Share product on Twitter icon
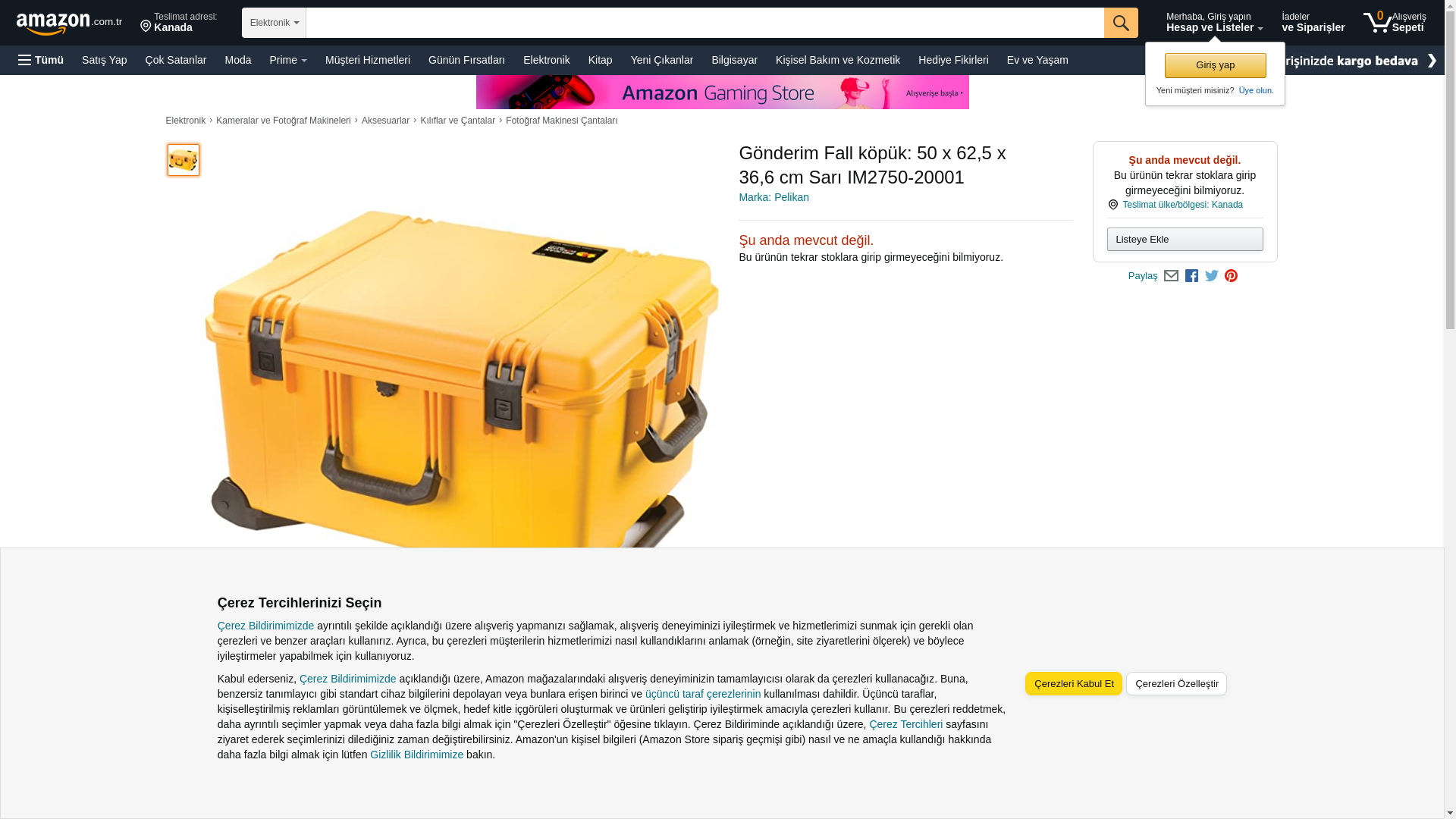This screenshot has height=819, width=1456. coord(1212,276)
